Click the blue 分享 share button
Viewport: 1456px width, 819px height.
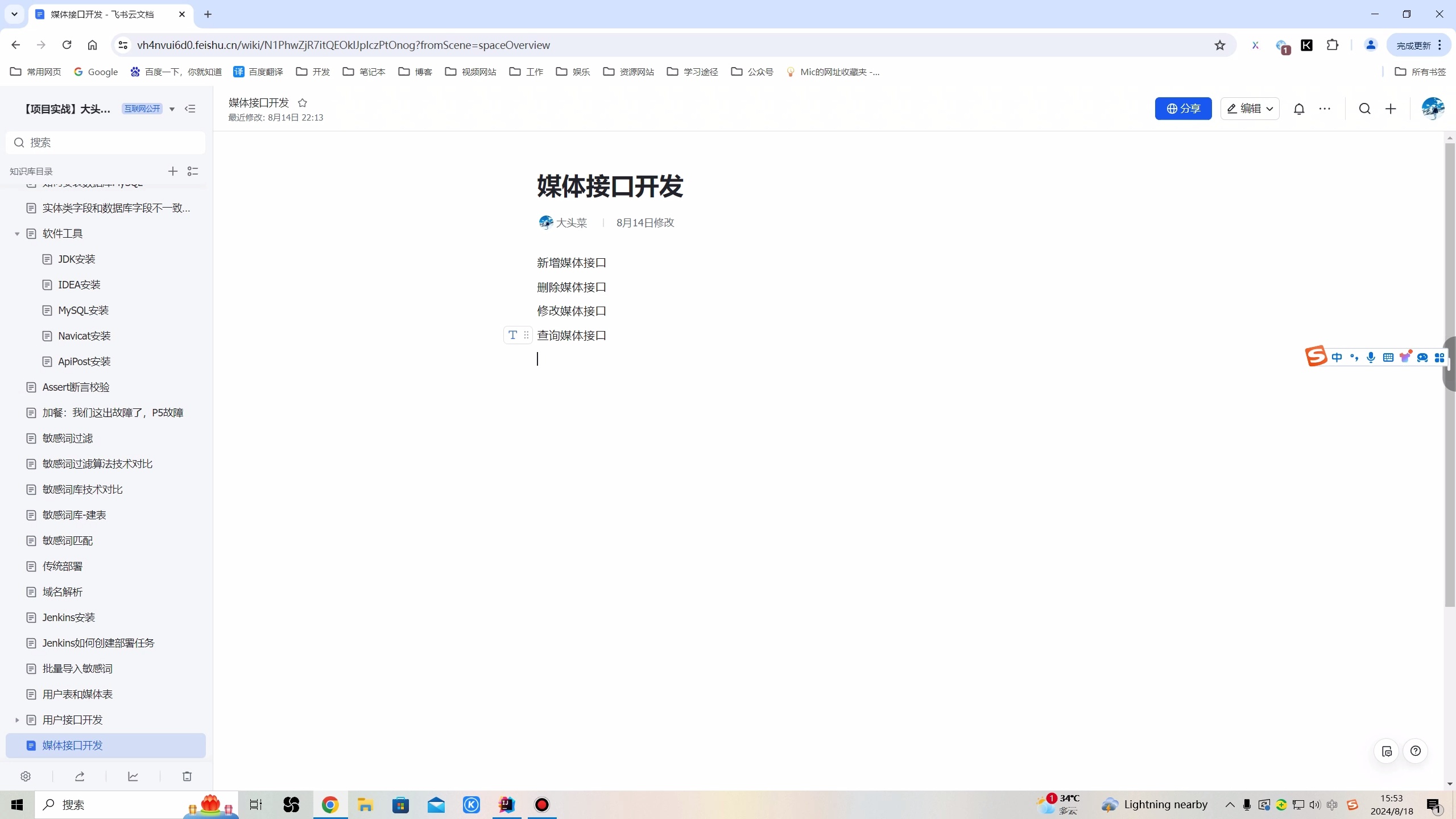(x=1184, y=108)
